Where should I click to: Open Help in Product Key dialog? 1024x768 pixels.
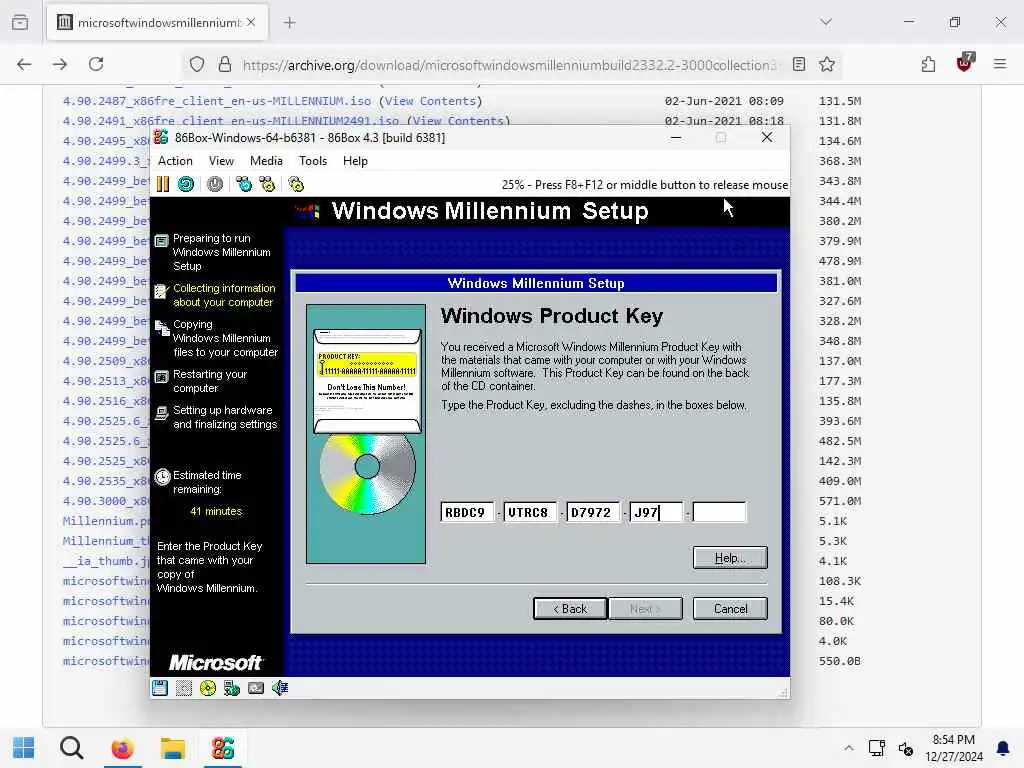(x=730, y=558)
